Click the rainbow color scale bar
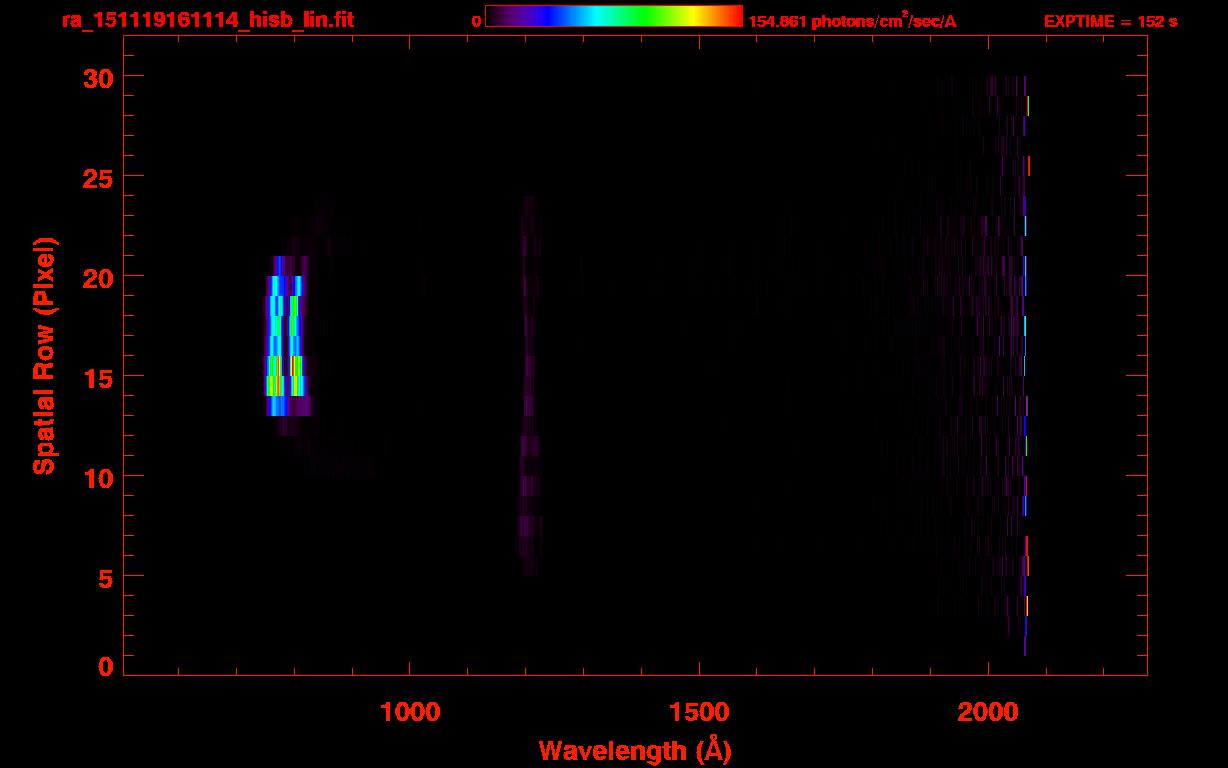 point(613,16)
